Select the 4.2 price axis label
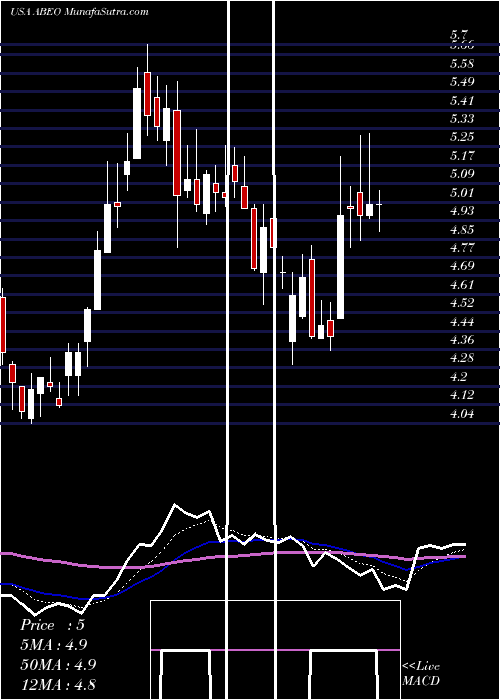Screen dimensions: 500x700 point(459,377)
